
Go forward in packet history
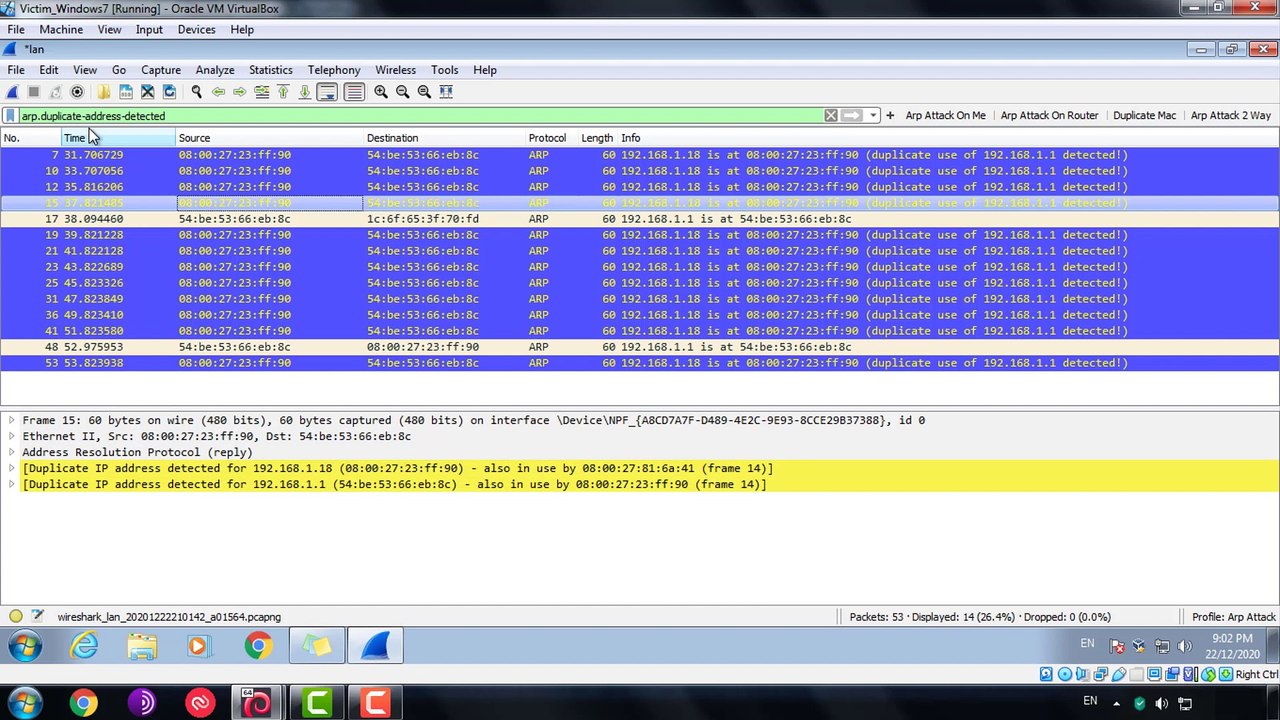pos(240,92)
